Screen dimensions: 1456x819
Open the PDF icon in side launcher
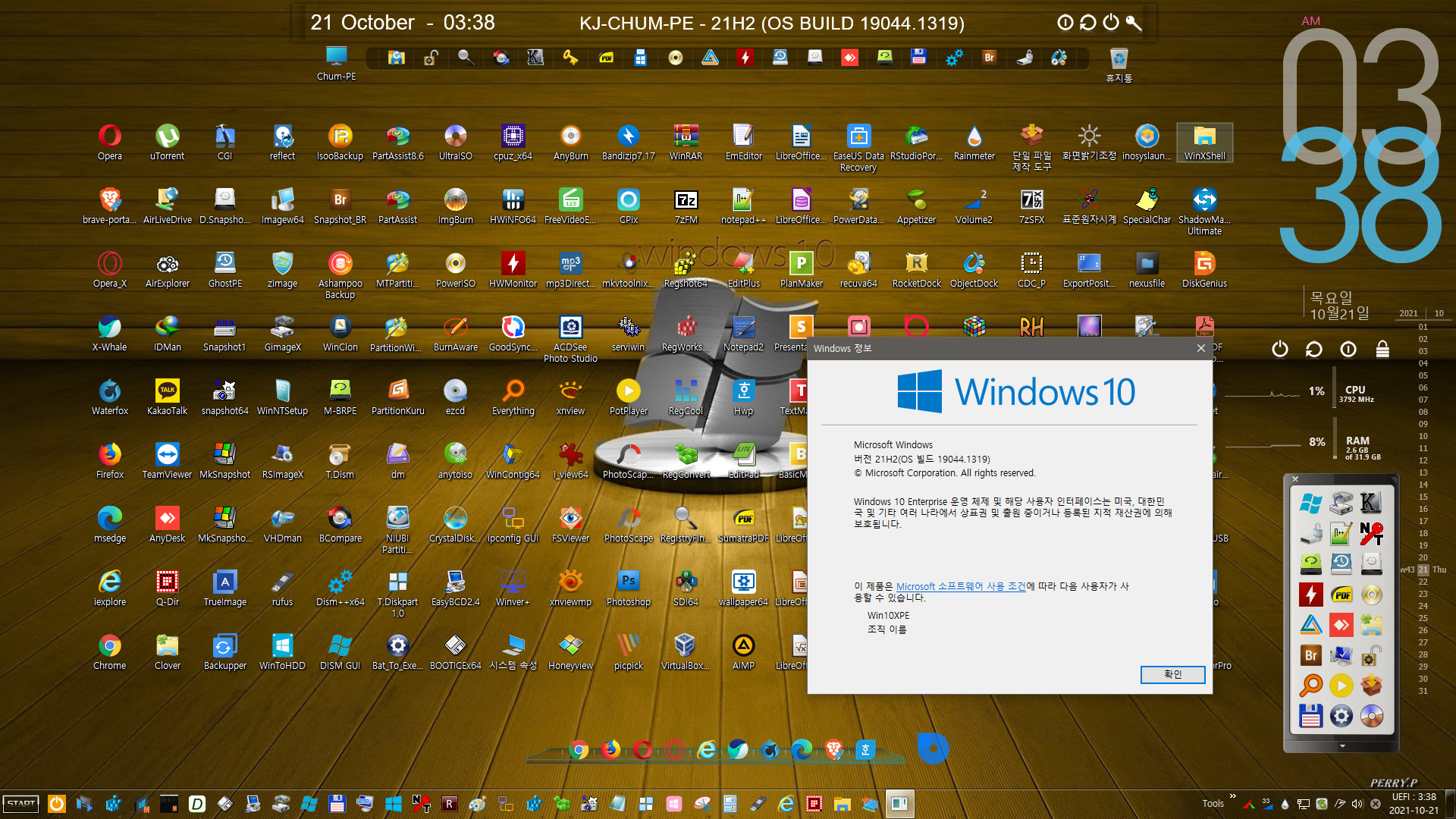point(1341,595)
